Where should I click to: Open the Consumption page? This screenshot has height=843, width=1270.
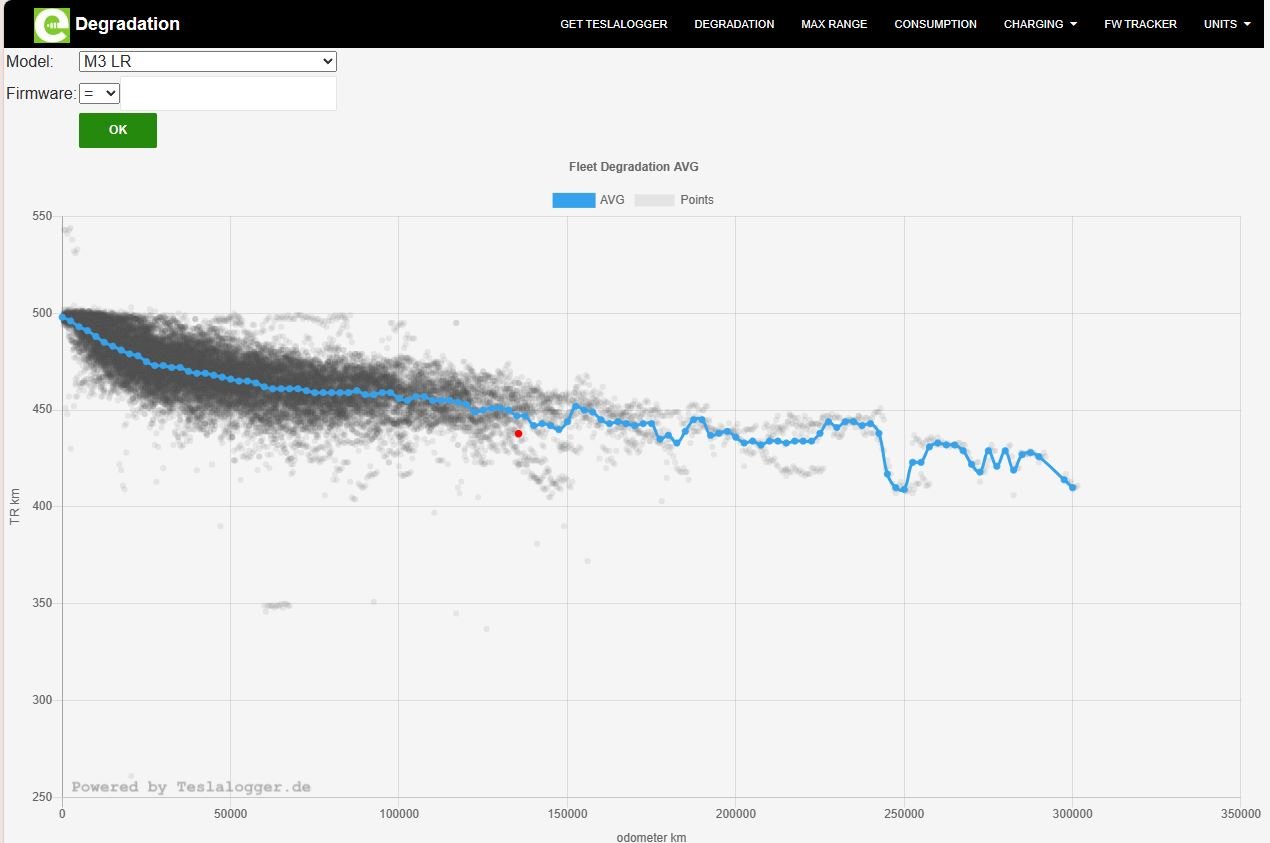(935, 24)
